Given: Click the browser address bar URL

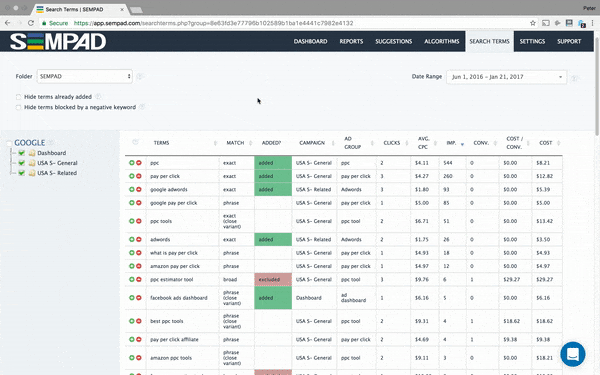Looking at the screenshot, I should [x=214, y=23].
